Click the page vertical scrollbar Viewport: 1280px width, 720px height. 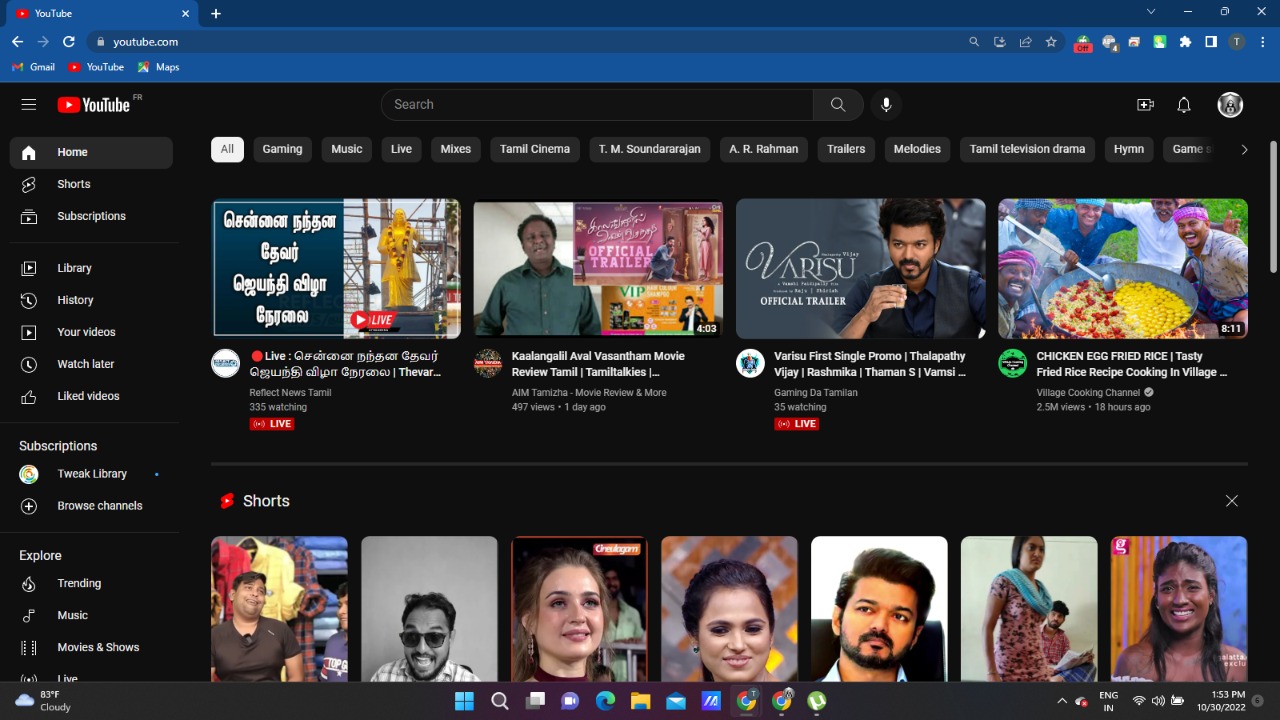click(x=1273, y=205)
